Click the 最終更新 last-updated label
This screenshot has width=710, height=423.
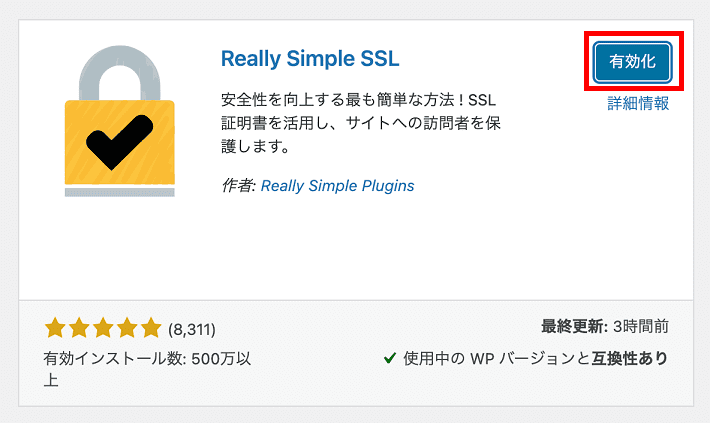click(575, 326)
